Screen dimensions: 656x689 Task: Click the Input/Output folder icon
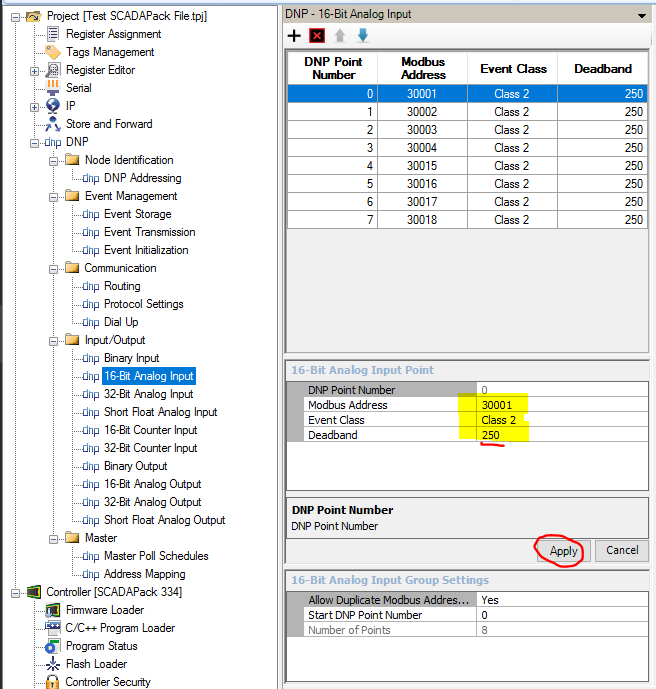(72, 340)
